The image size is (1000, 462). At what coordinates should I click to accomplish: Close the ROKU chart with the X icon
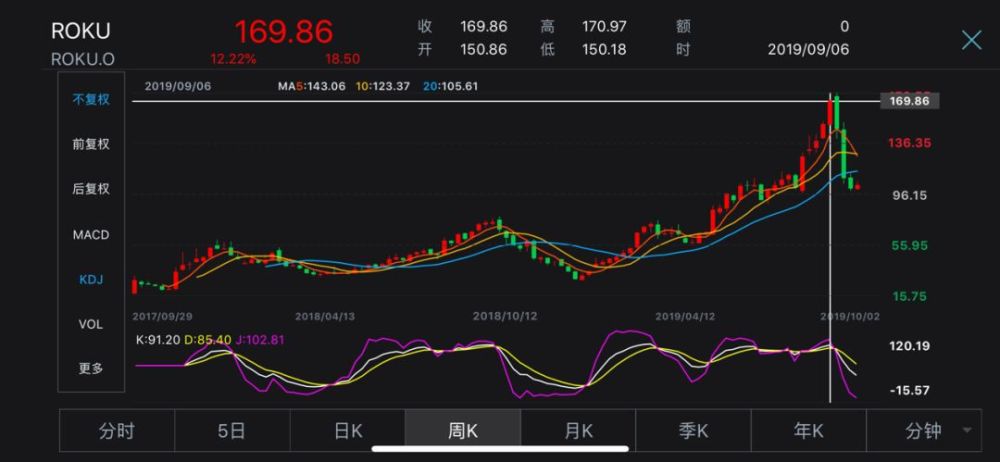pyautogui.click(x=971, y=40)
